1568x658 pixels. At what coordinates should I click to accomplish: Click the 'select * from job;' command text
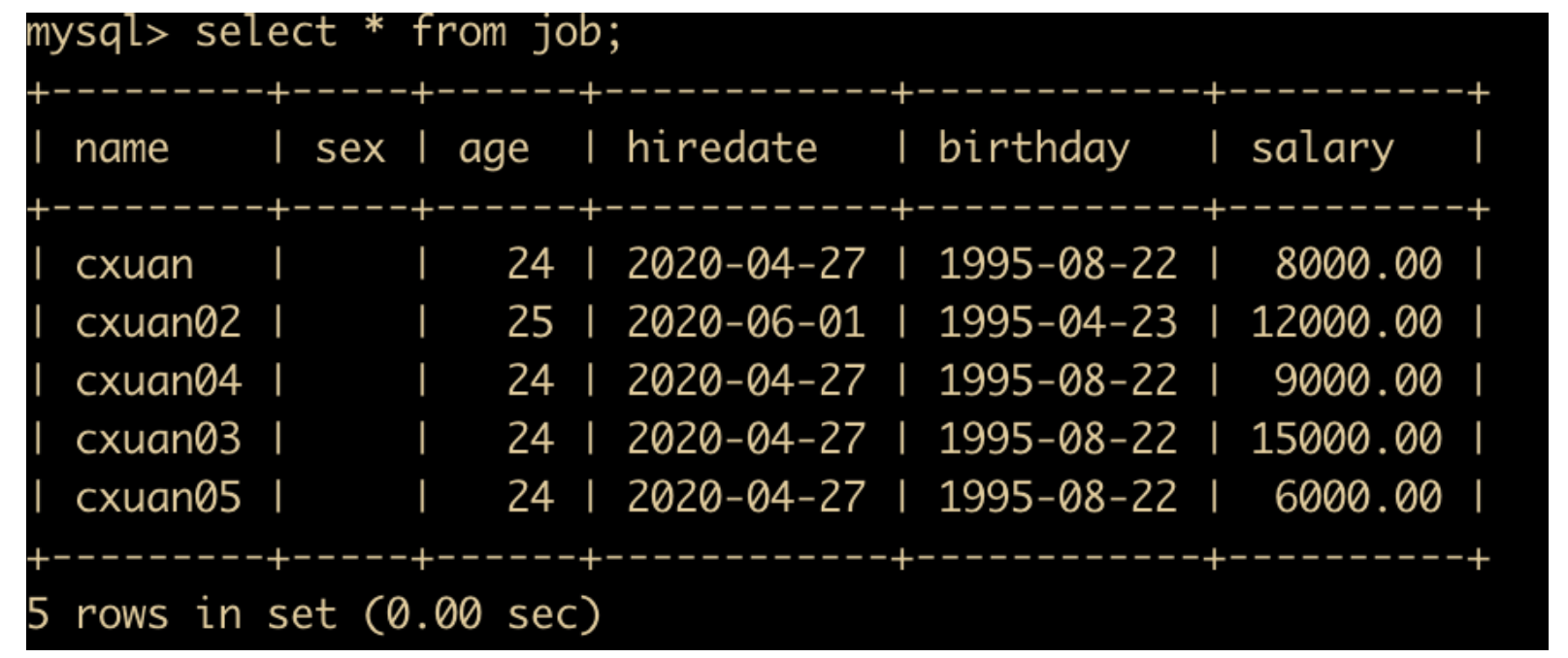click(x=408, y=34)
